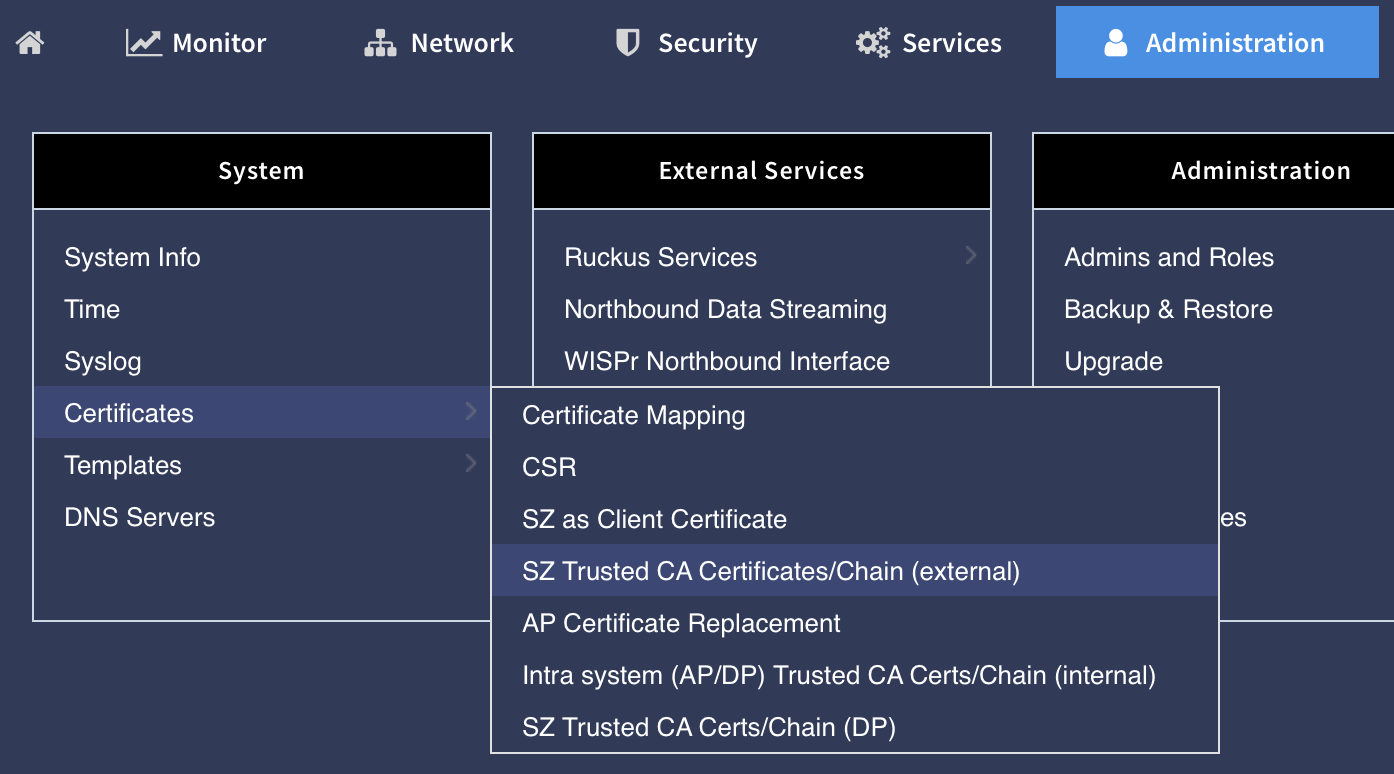This screenshot has width=1394, height=774.
Task: Select Northbound Data Streaming
Action: point(725,309)
